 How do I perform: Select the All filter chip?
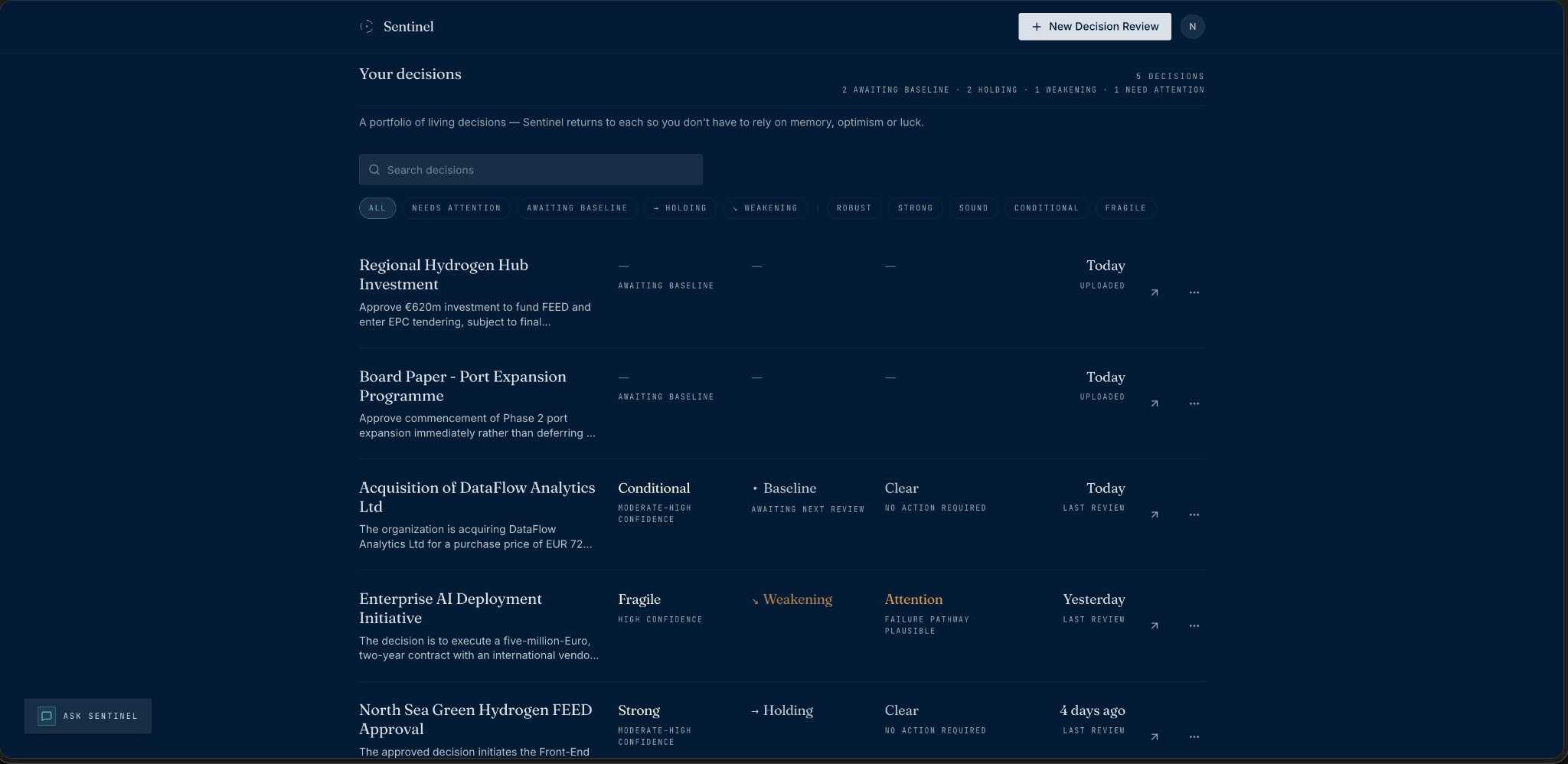377,208
